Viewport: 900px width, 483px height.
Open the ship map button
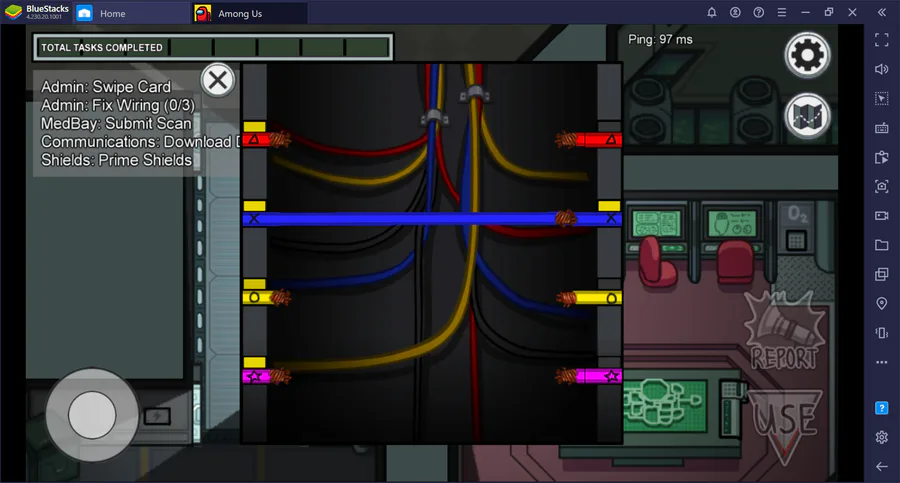pos(807,116)
